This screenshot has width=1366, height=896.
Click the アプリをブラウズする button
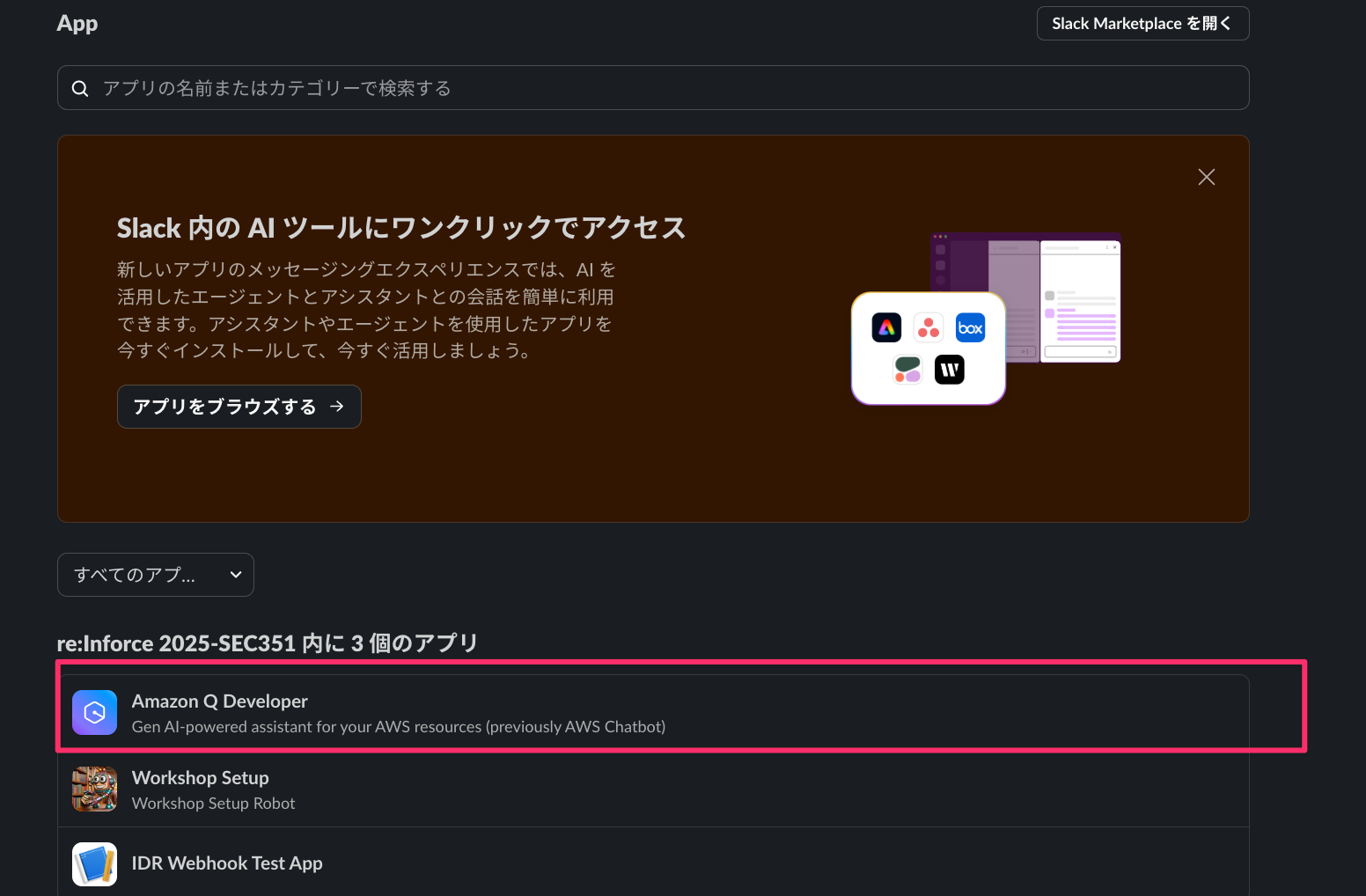(239, 407)
